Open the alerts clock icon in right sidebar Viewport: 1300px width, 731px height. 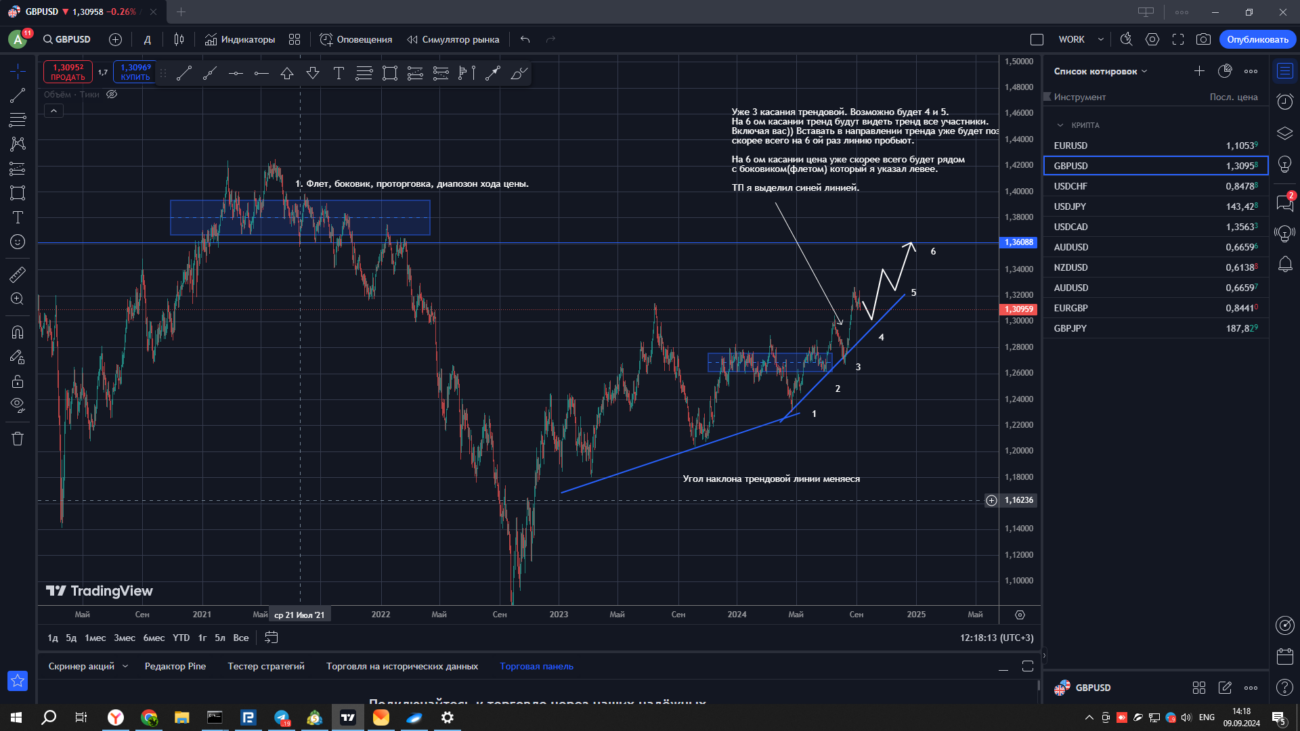tap(1285, 102)
